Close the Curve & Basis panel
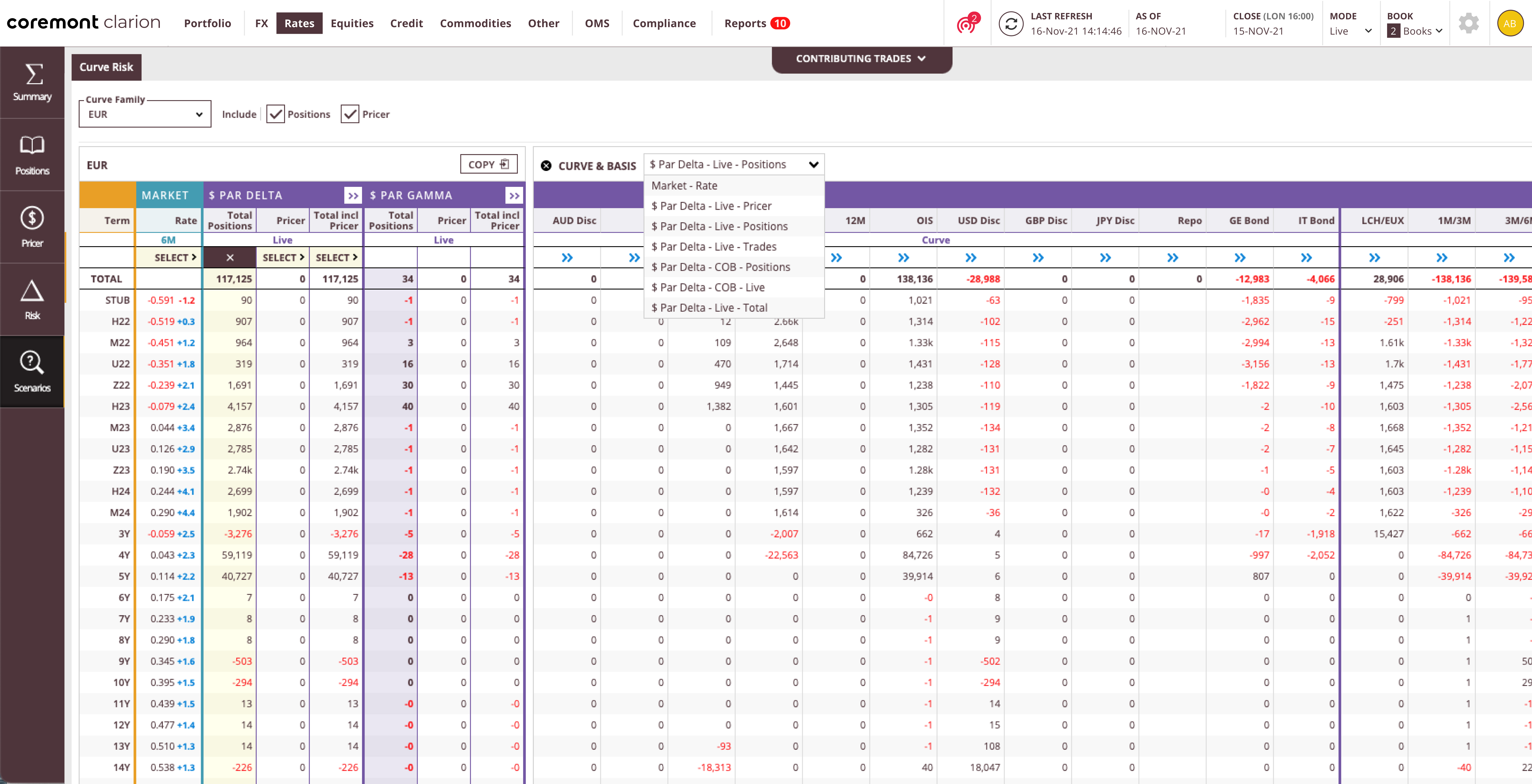Image resolution: width=1532 pixels, height=784 pixels. click(546, 166)
